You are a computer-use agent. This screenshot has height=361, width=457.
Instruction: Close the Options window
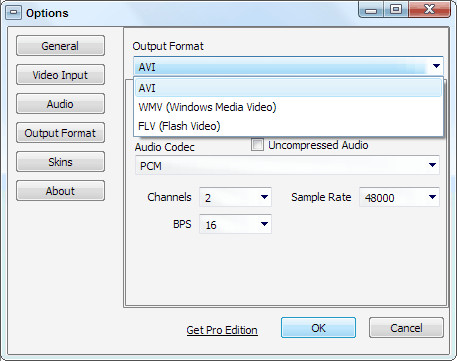click(x=429, y=9)
